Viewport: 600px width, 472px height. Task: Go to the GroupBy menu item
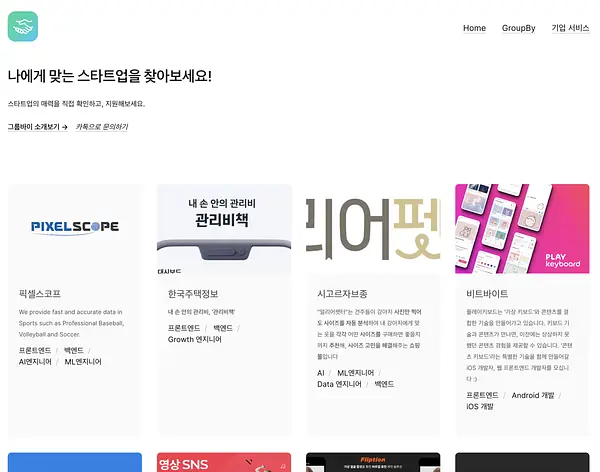coord(518,28)
